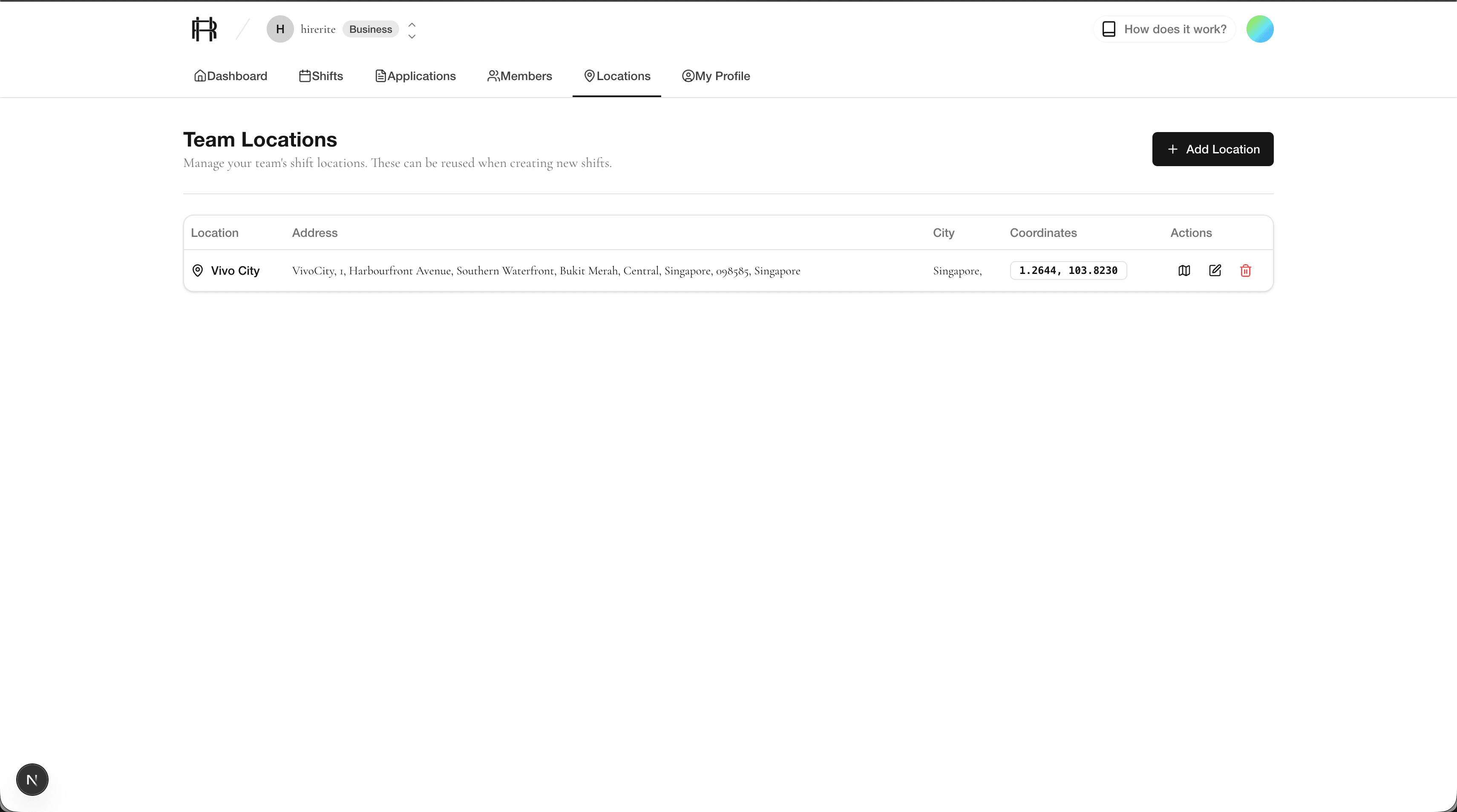Screen dimensions: 1457x812
Task: Open the Shifts tab
Action: click(321, 76)
